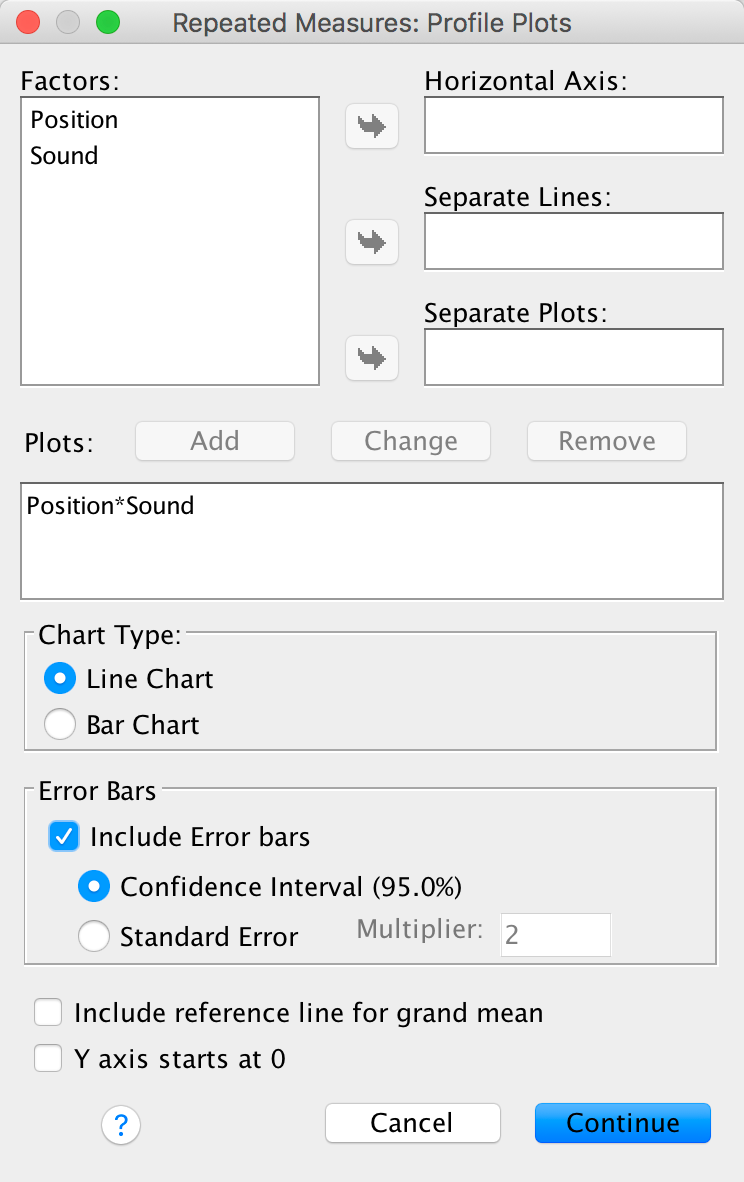Select Confidence Interval (95.0%) option

(x=95, y=886)
